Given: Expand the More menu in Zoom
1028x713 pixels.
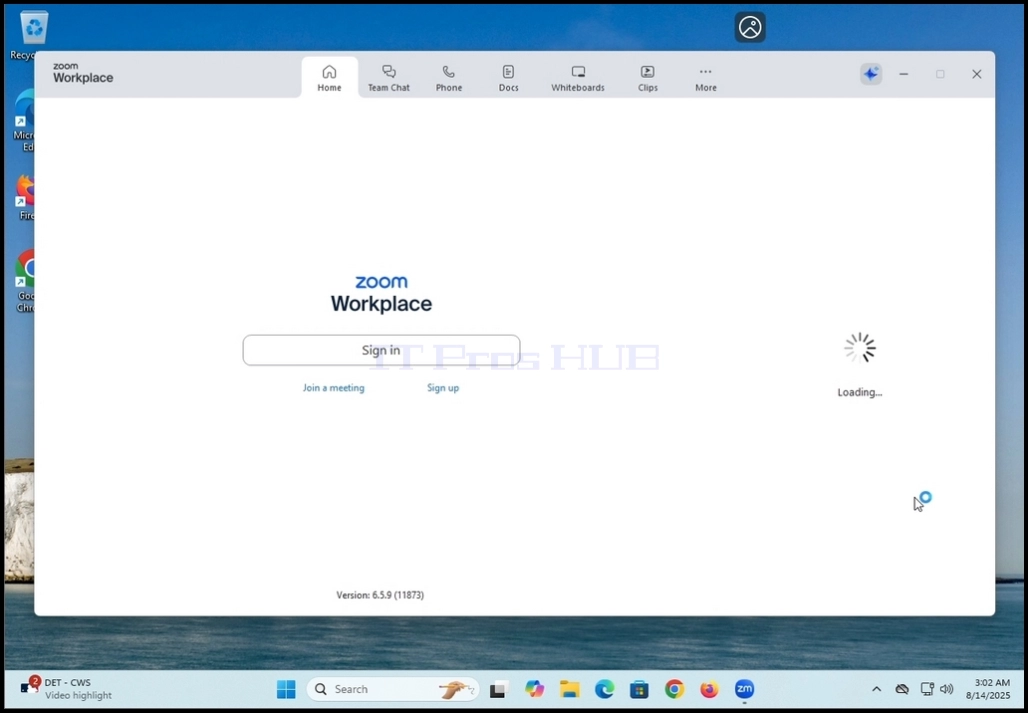Looking at the screenshot, I should coord(705,78).
